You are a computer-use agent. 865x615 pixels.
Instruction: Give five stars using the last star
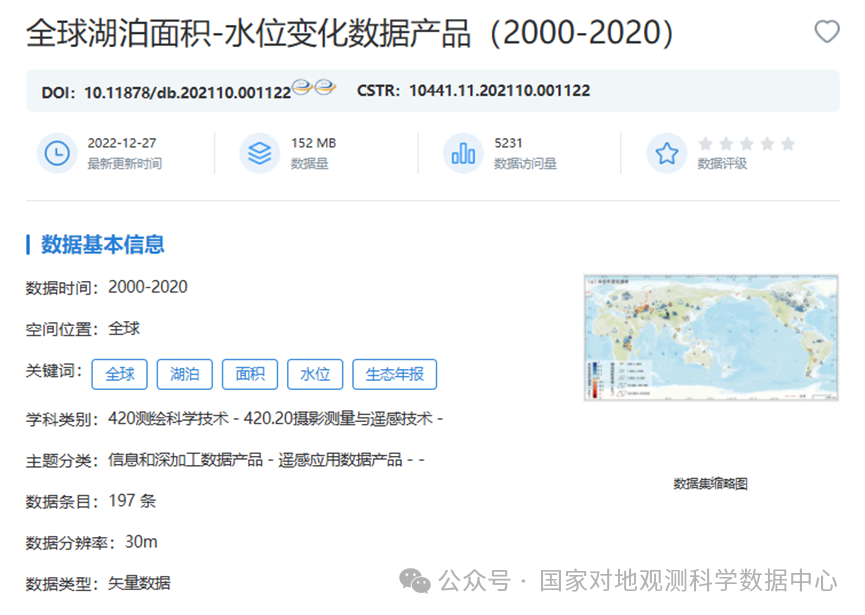pyautogui.click(x=787, y=144)
